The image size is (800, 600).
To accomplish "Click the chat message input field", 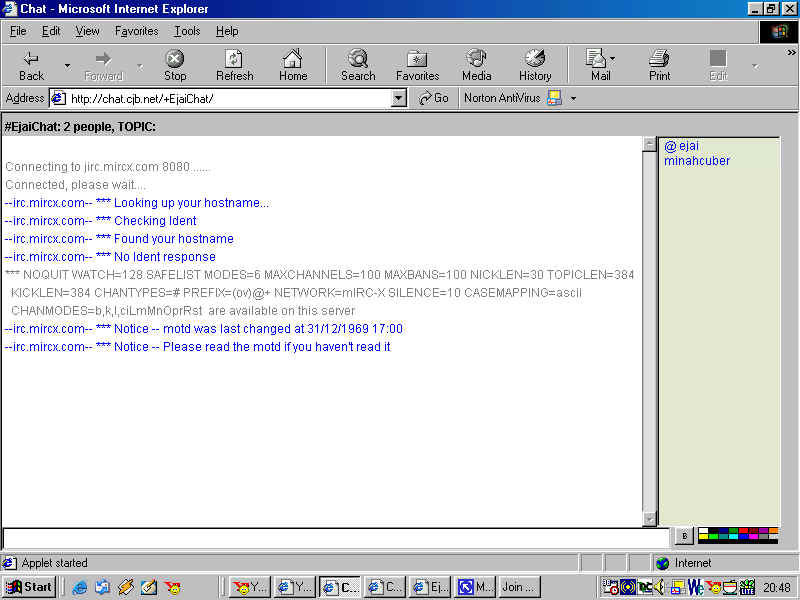I will tap(336, 539).
